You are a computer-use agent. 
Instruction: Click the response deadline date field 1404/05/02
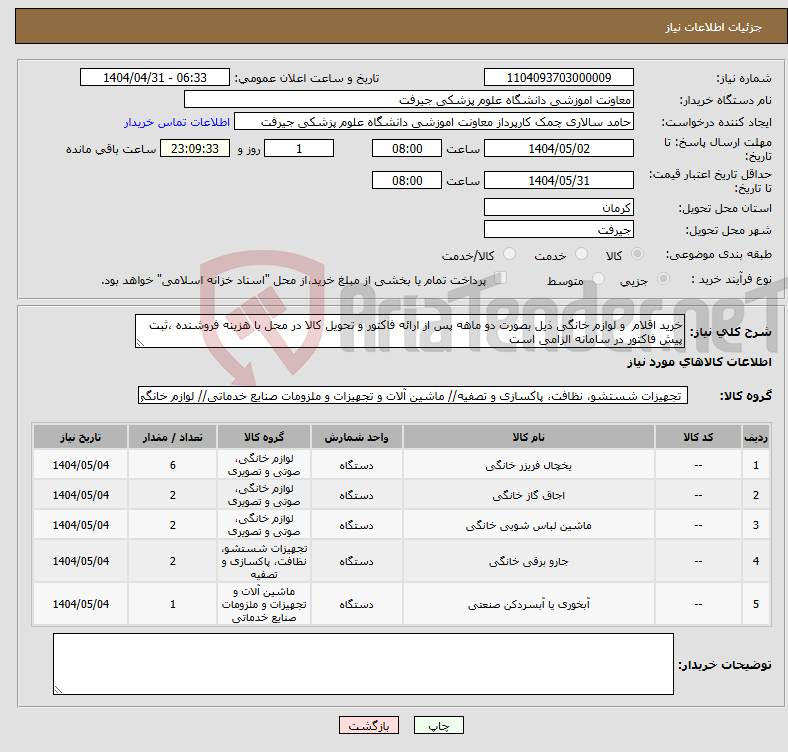coord(558,149)
